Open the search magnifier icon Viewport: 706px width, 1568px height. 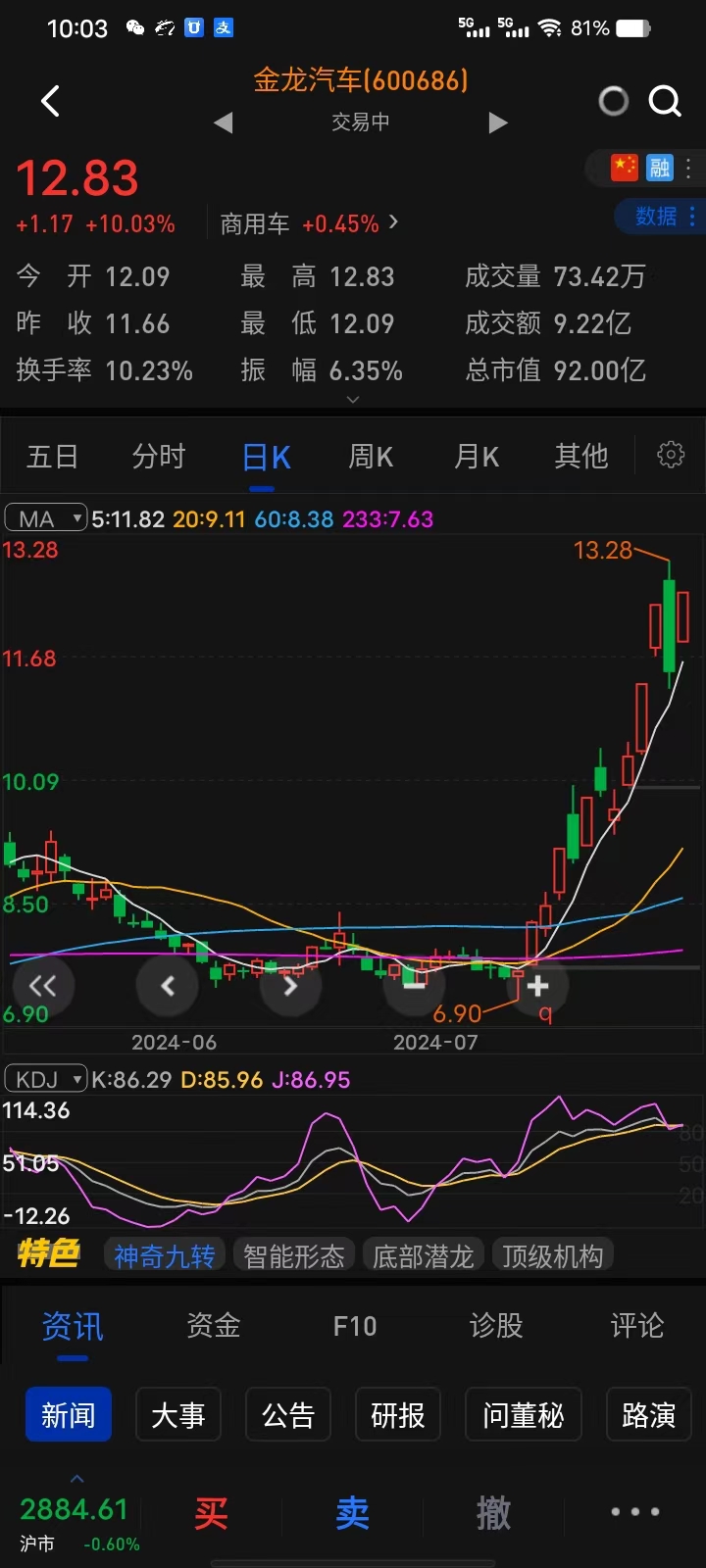click(665, 101)
